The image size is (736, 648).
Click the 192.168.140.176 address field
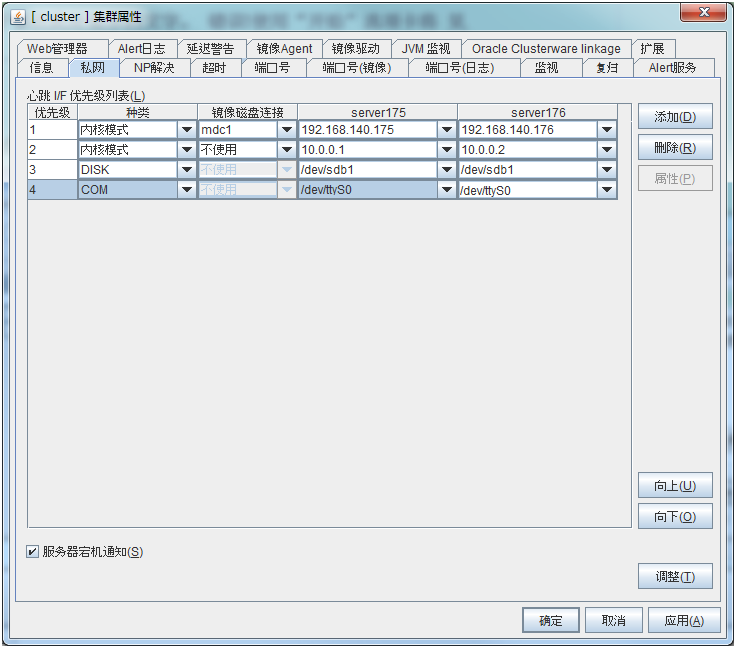[x=526, y=130]
